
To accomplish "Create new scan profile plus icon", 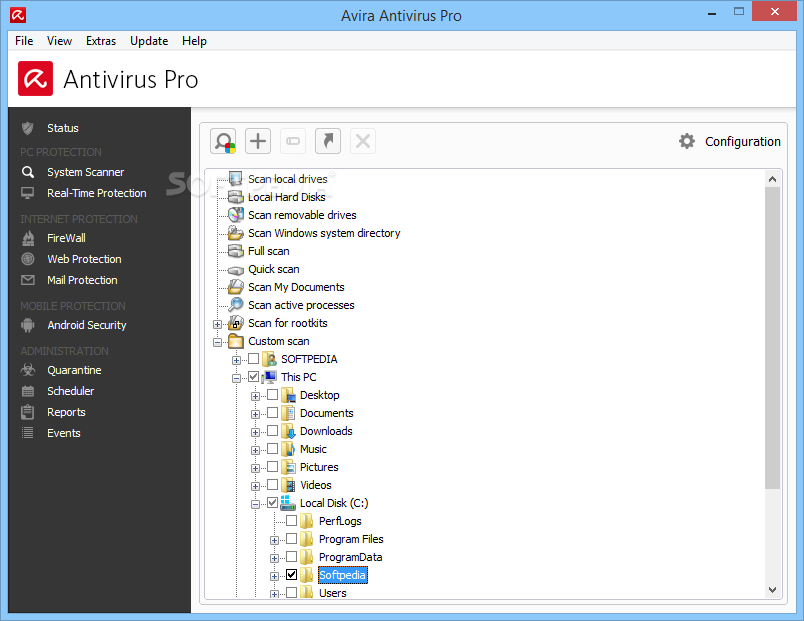I will point(258,141).
